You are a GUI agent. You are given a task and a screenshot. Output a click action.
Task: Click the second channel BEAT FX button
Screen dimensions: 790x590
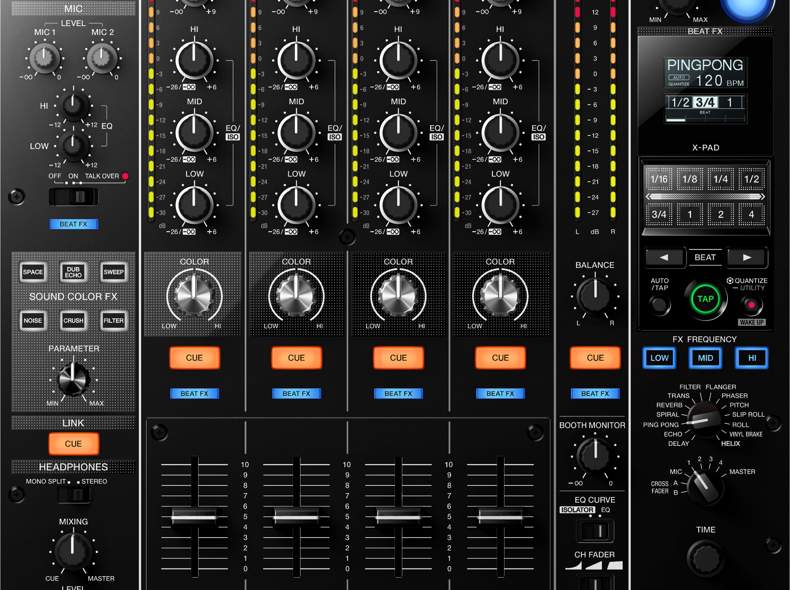point(296,394)
